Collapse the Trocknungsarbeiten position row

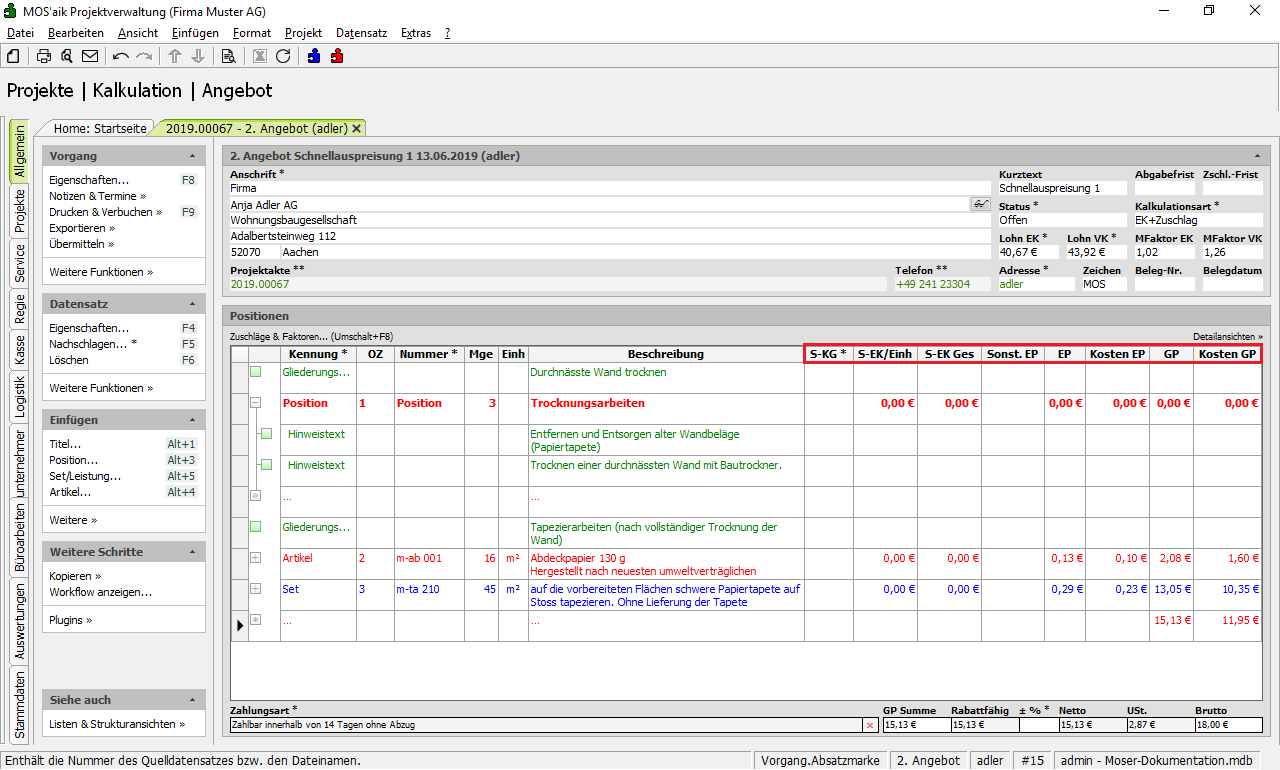(x=256, y=403)
